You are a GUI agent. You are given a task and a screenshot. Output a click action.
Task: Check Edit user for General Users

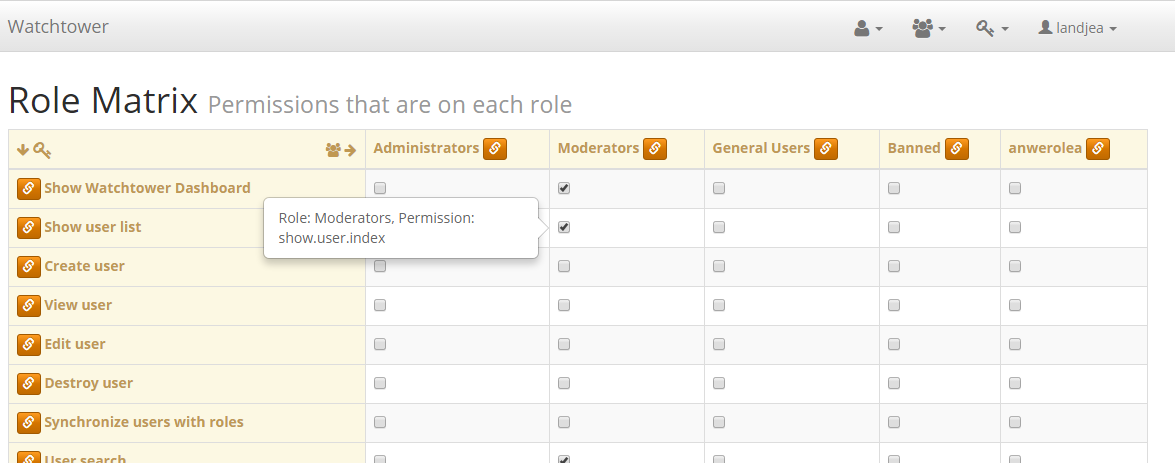719,344
